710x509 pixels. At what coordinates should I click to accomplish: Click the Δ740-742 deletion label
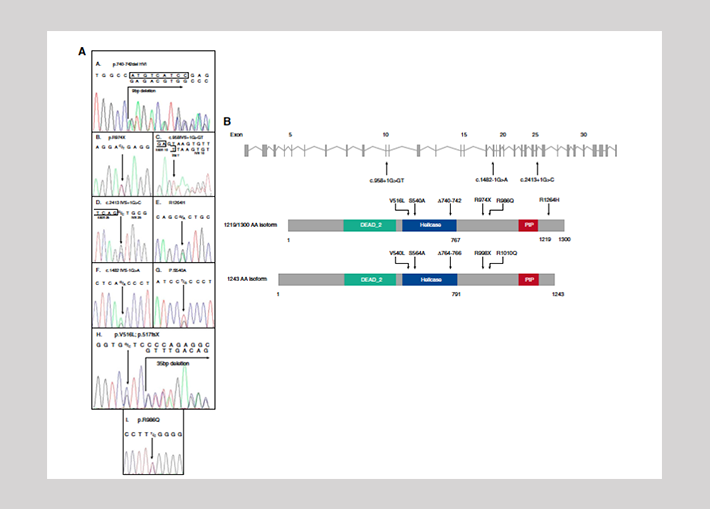(x=451, y=200)
